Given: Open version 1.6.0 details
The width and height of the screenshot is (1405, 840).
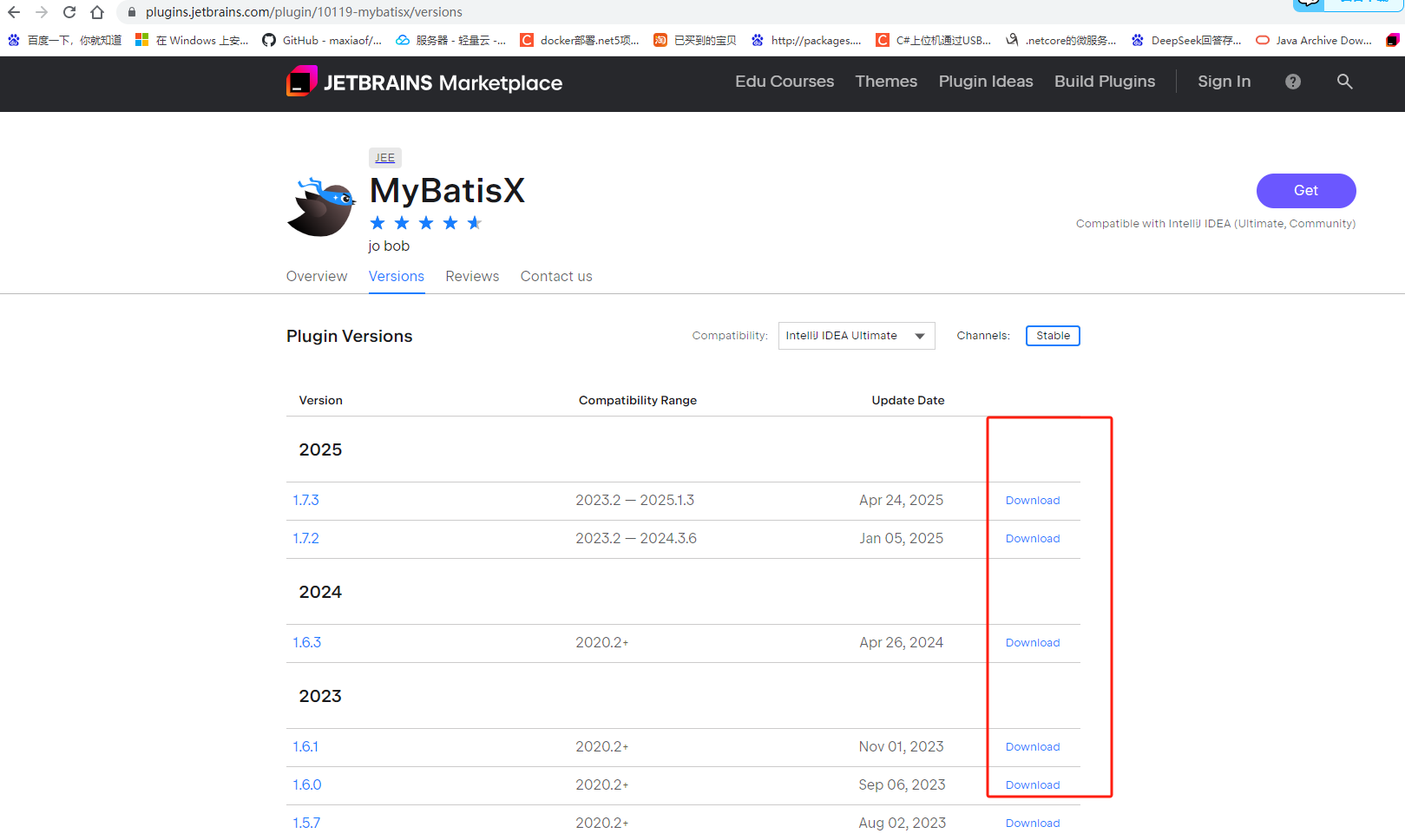Looking at the screenshot, I should (306, 784).
